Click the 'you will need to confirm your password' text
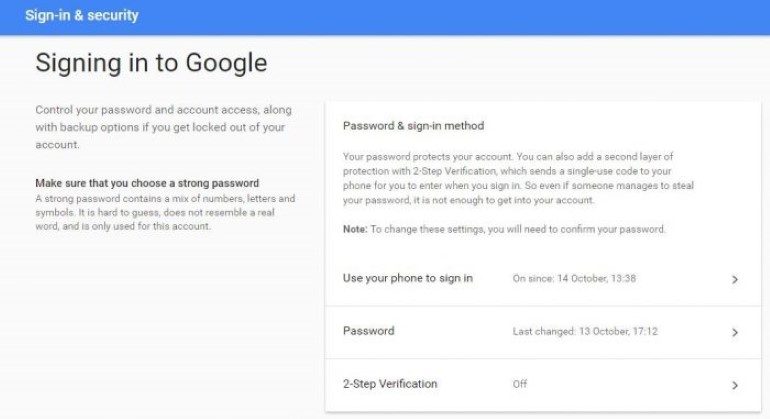This screenshot has width=770, height=419. point(574,229)
